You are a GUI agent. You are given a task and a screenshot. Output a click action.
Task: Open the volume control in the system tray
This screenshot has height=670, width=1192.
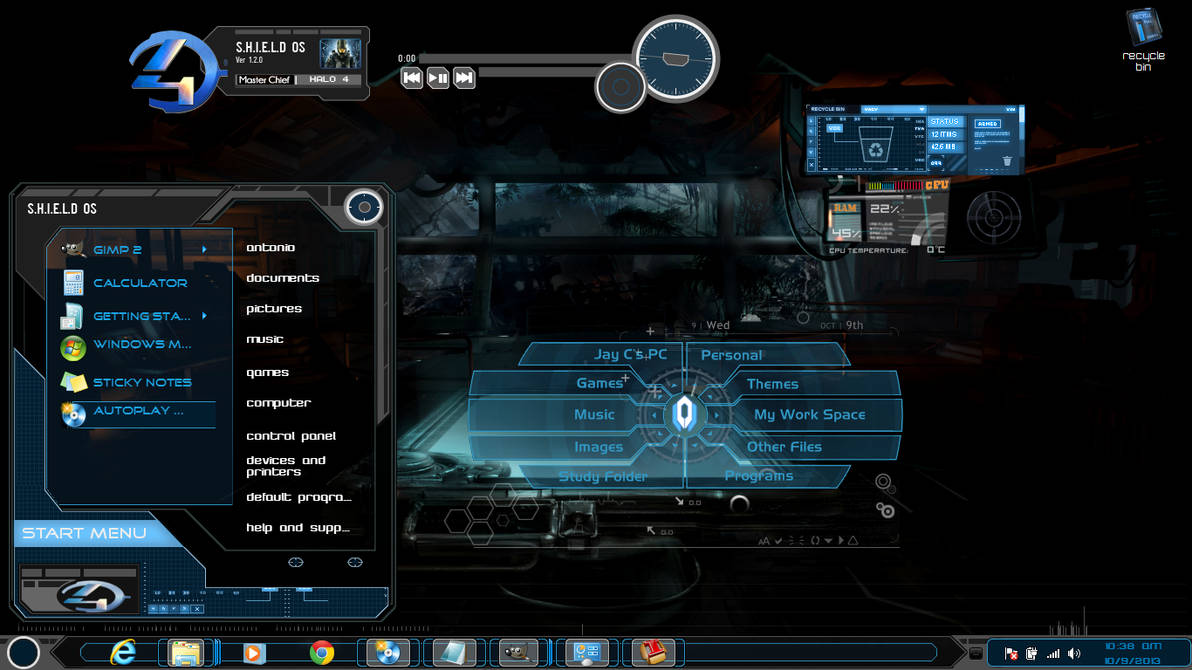coord(1074,654)
